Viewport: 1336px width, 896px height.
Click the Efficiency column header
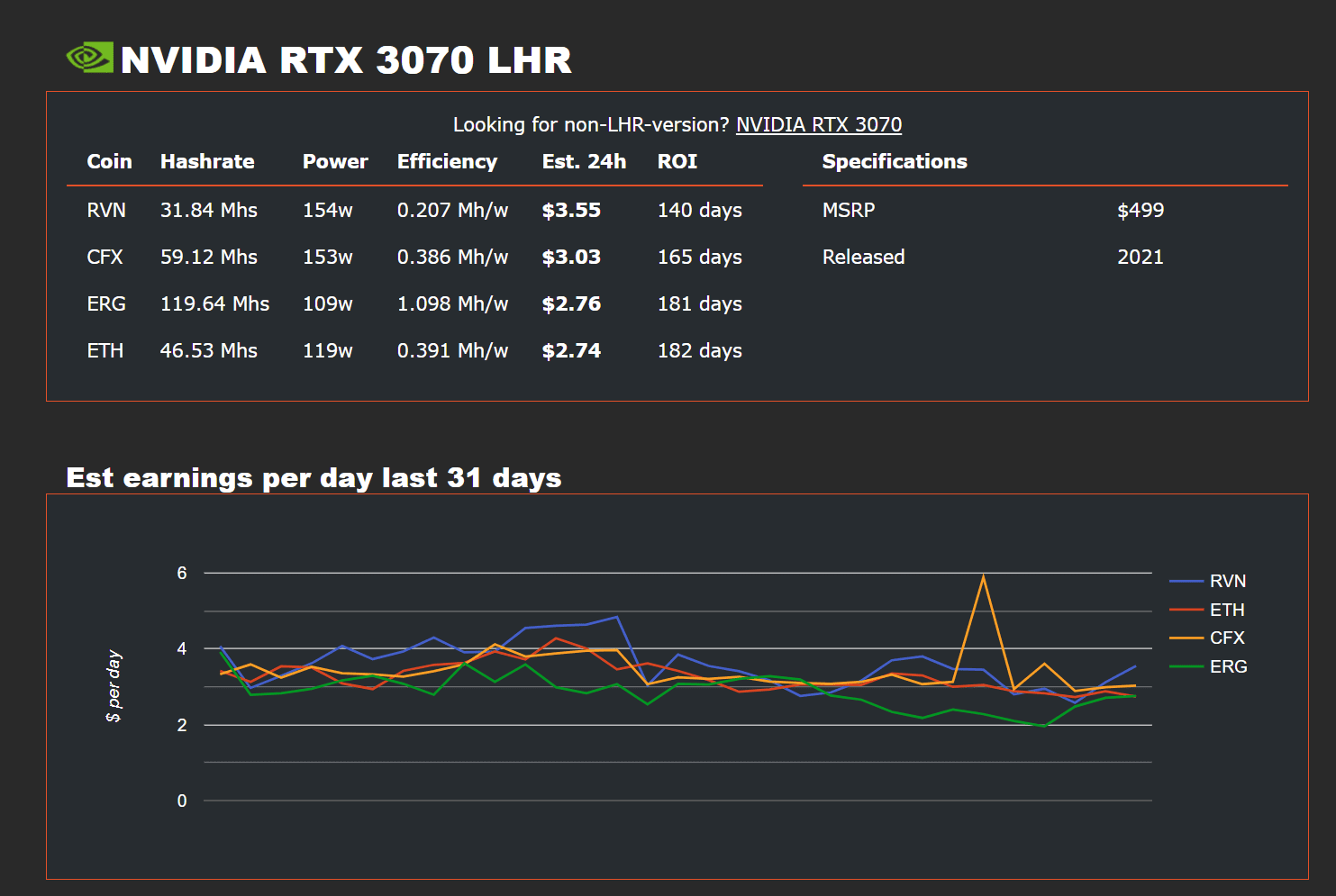coord(447,161)
